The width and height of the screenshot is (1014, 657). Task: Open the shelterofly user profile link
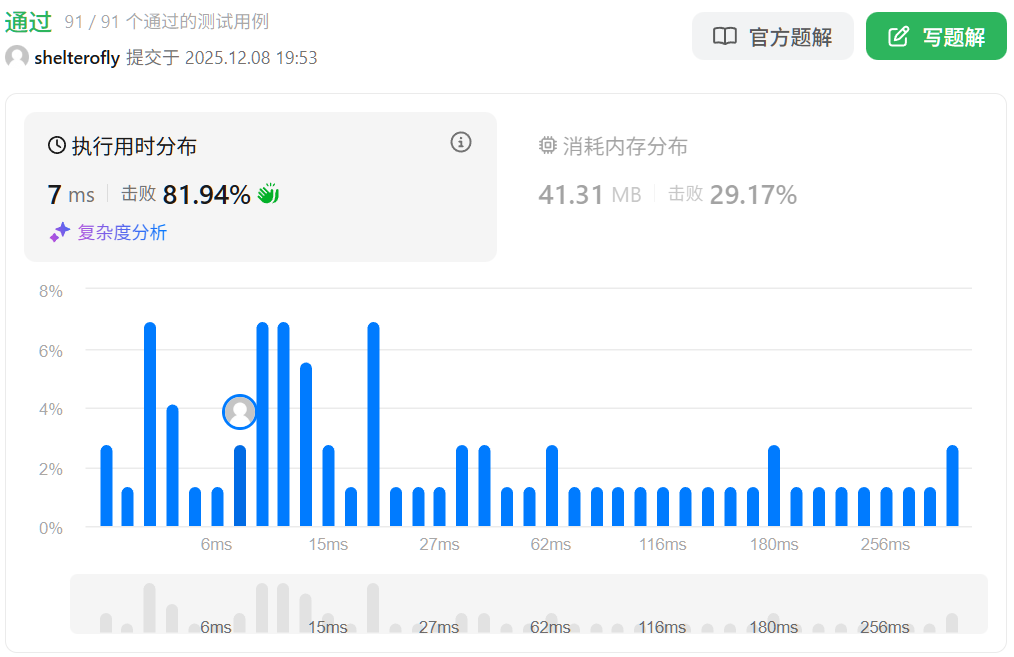click(x=76, y=58)
